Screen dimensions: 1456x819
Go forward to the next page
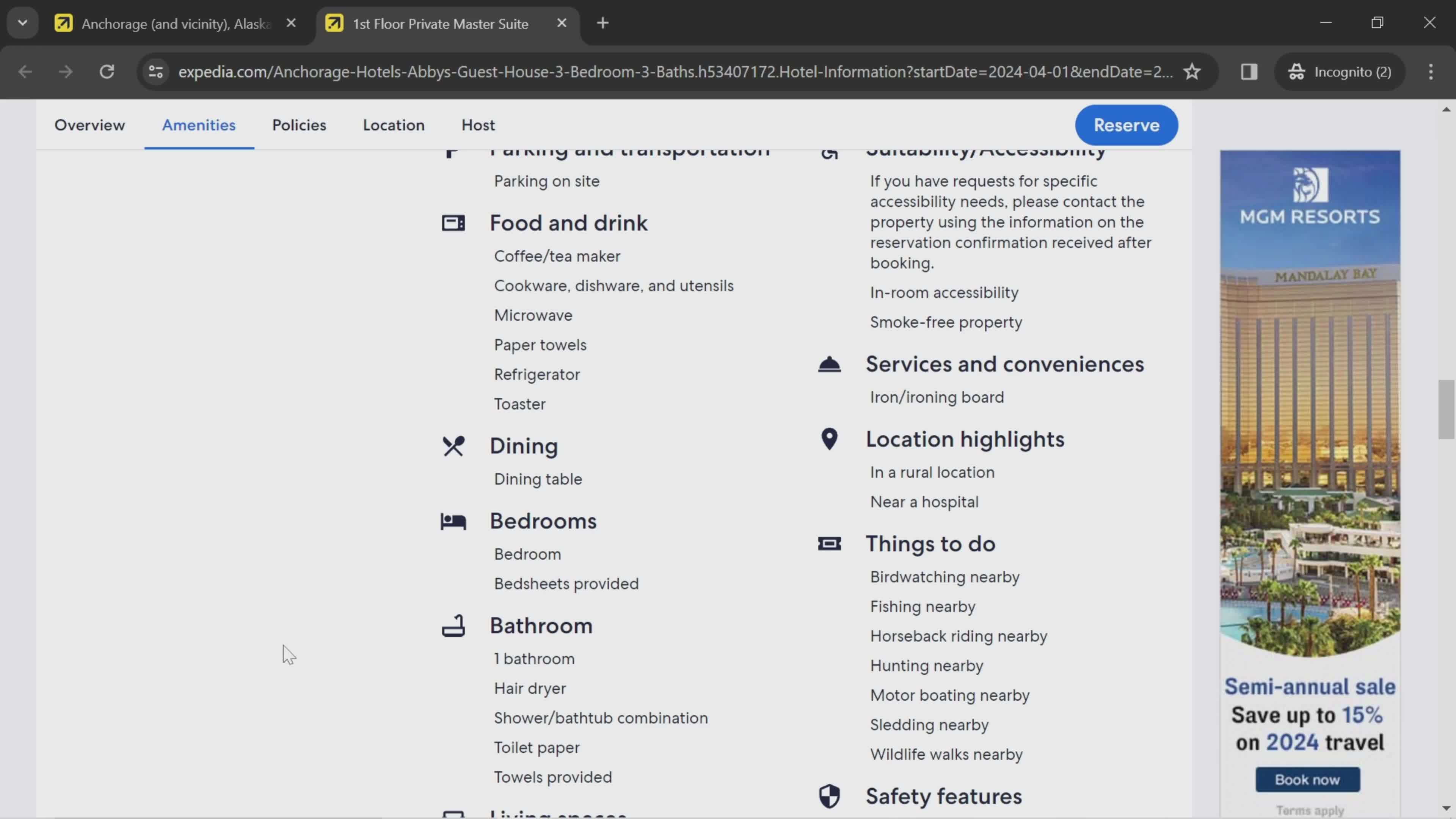[x=66, y=72]
